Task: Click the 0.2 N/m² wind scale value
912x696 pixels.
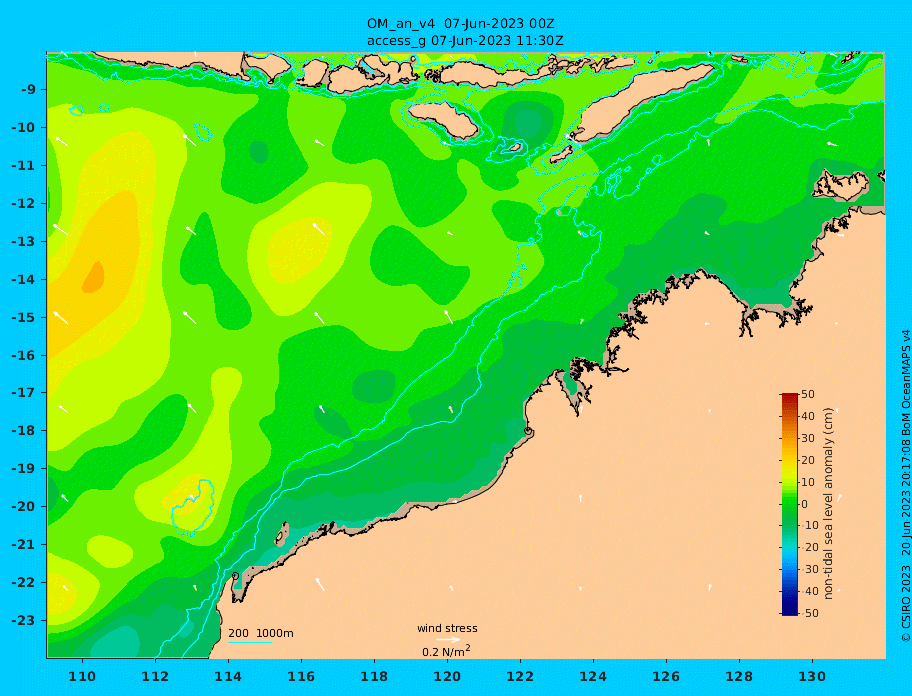Action: coord(446,651)
